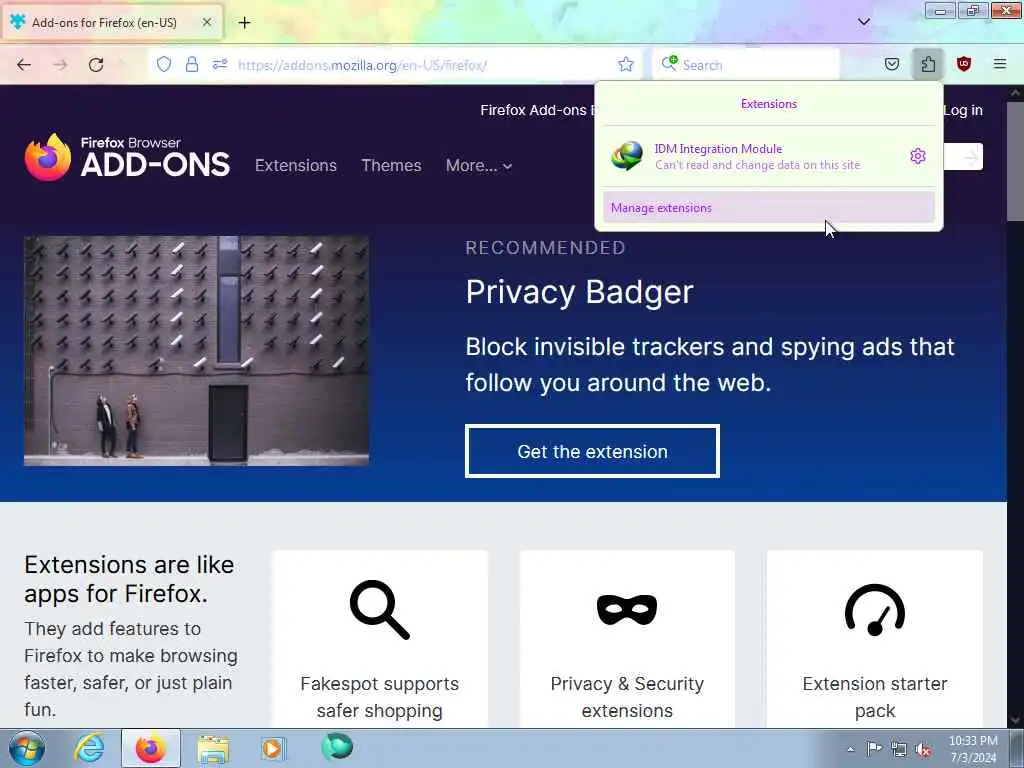Click the IDM Integration Module extension entry
The image size is (1024, 768).
(x=758, y=156)
